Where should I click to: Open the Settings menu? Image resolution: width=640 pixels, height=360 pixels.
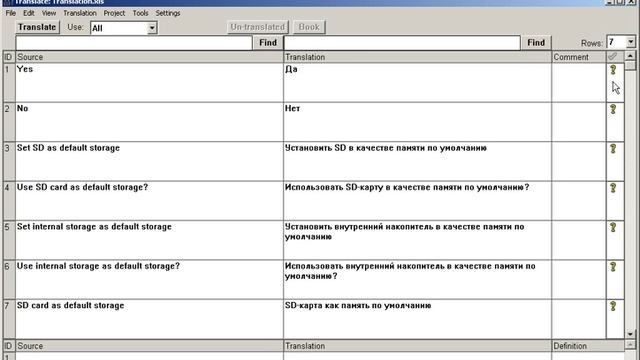pos(168,13)
